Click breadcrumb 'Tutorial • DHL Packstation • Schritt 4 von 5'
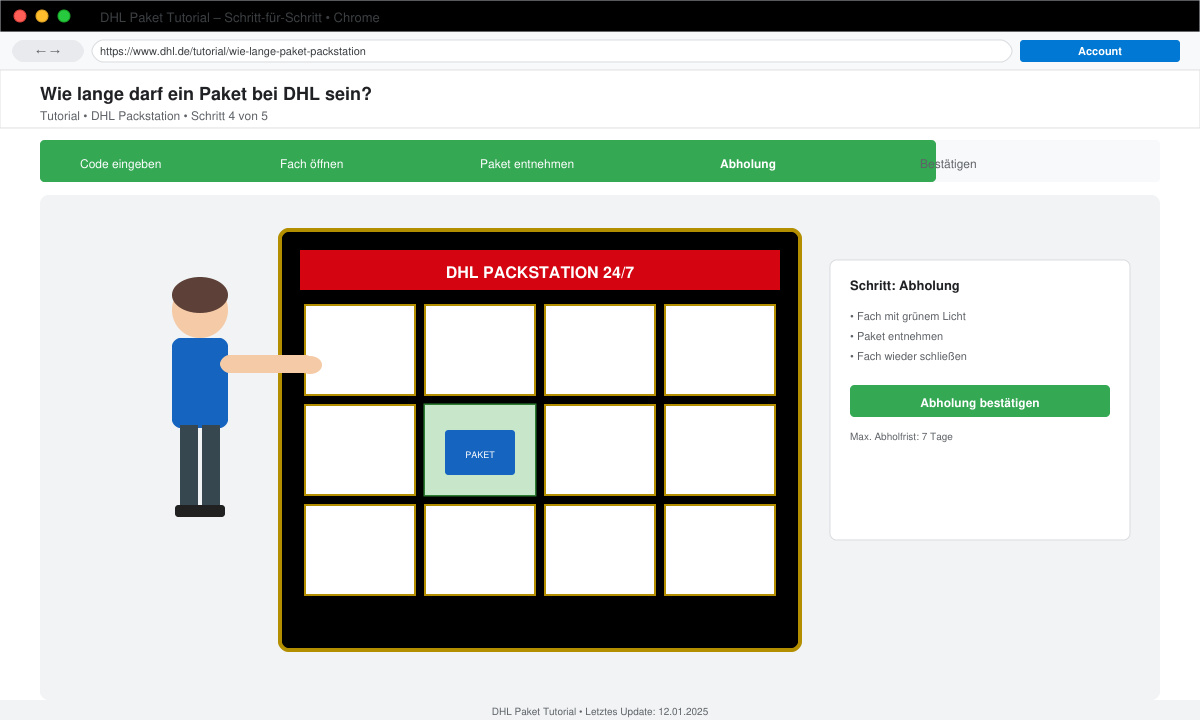This screenshot has height=720, width=1200. coord(154,116)
